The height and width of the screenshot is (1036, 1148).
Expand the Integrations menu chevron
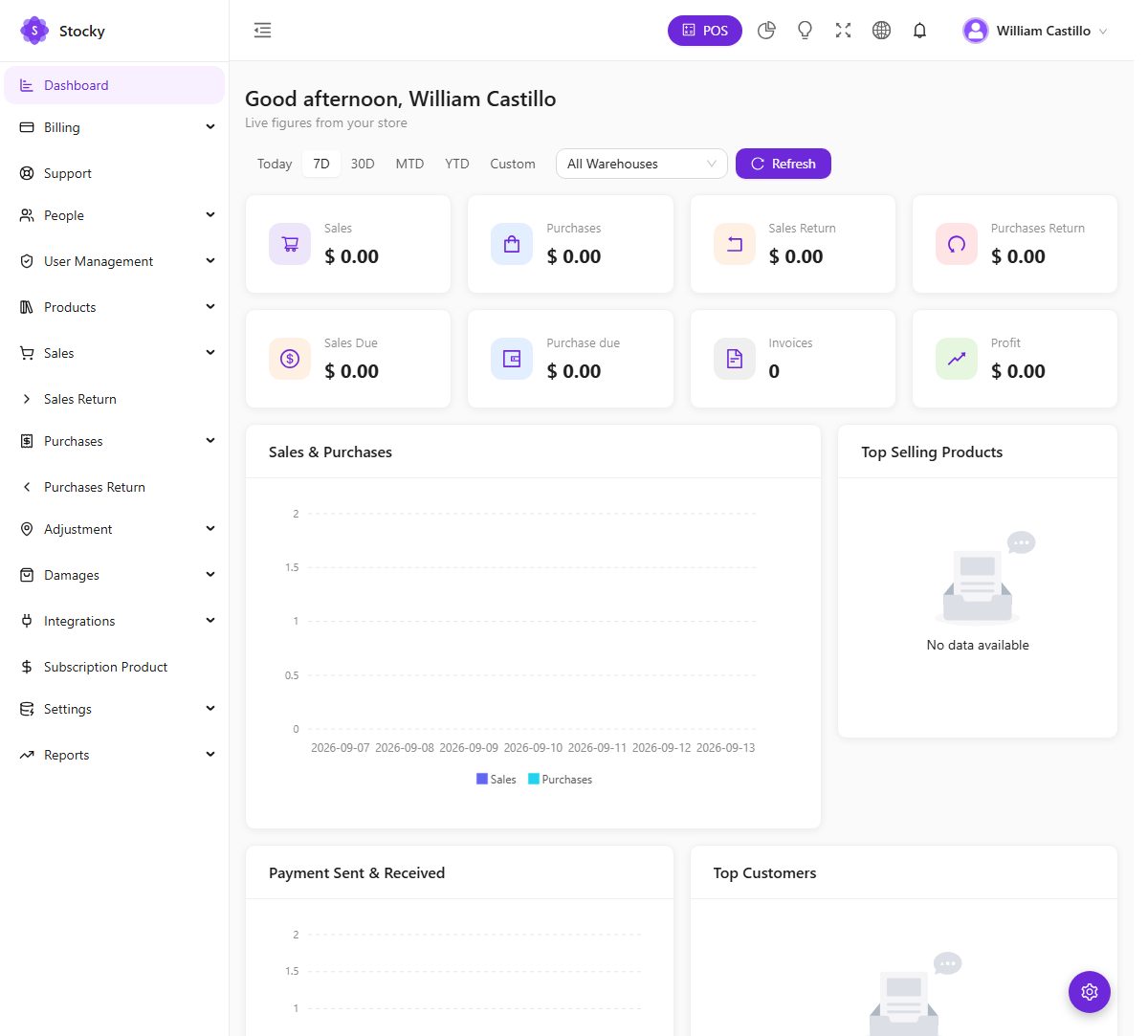click(x=210, y=620)
